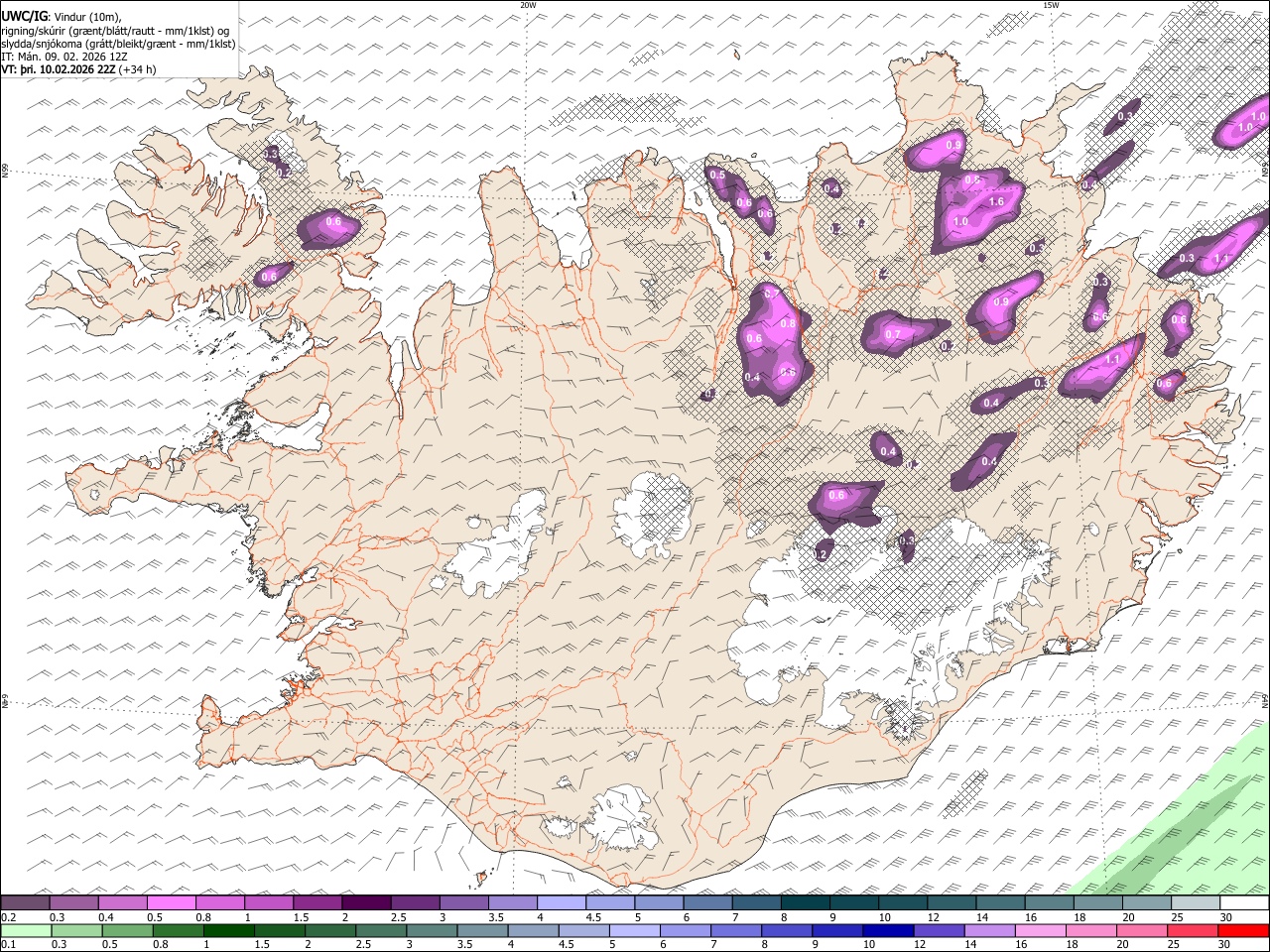Click the legend value label 2.5 in the top row
Viewport: 1270px width, 952px height.
point(399,917)
